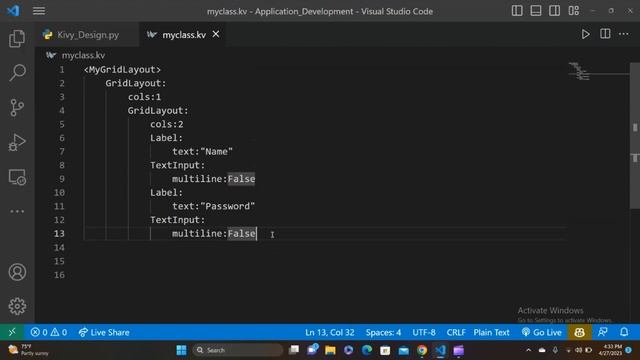Open Customize Layout options
This screenshot has width=640, height=360.
[x=573, y=11]
